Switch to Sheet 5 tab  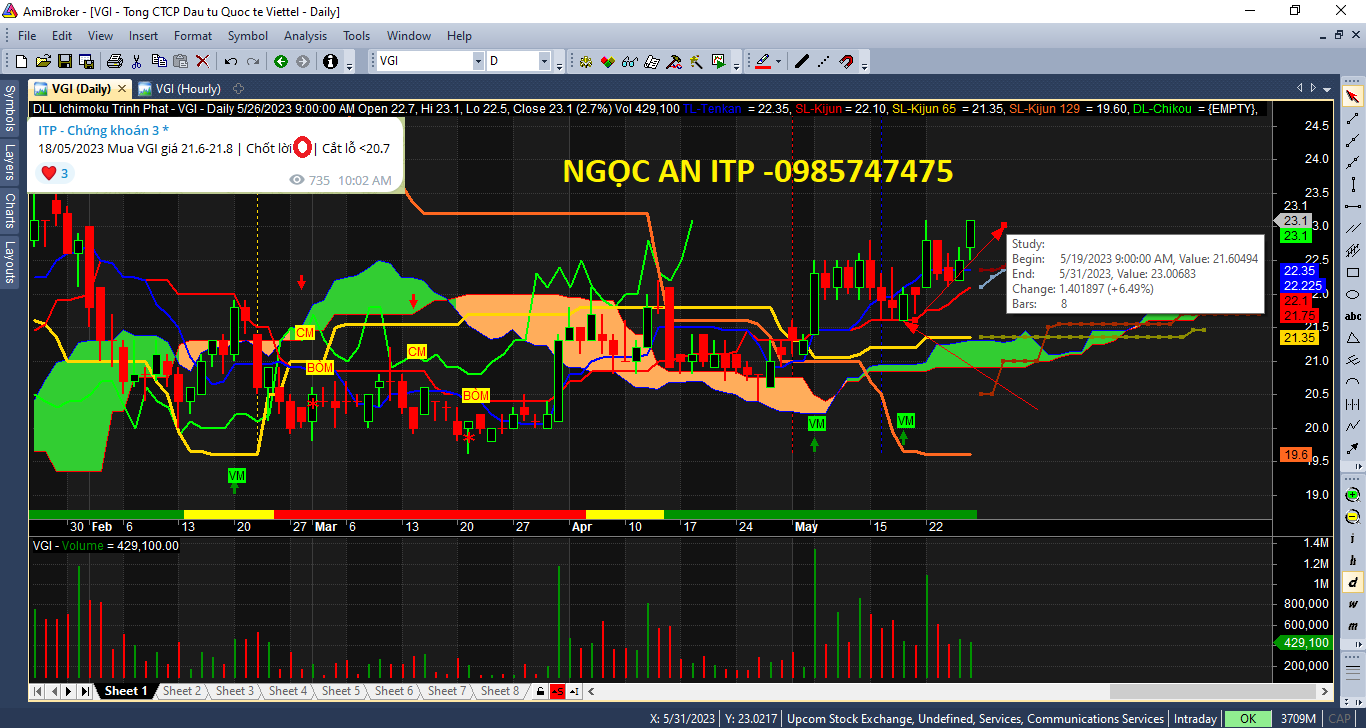point(341,691)
